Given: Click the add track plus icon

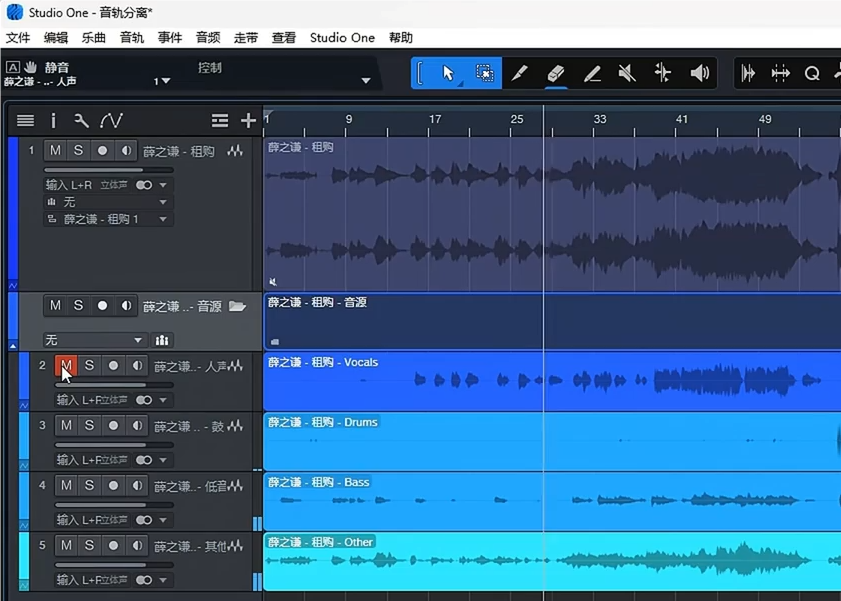Looking at the screenshot, I should [x=248, y=121].
